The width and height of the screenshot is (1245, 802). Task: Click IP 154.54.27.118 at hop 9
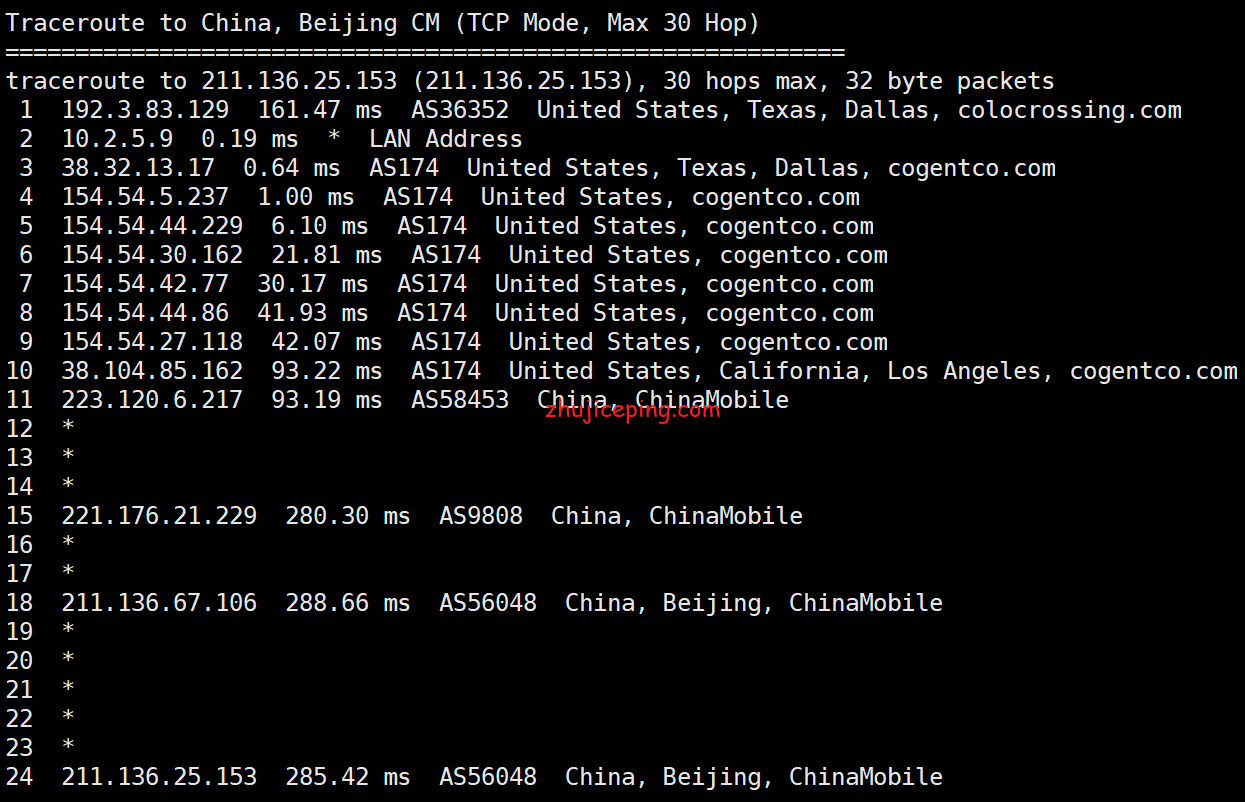tap(152, 342)
